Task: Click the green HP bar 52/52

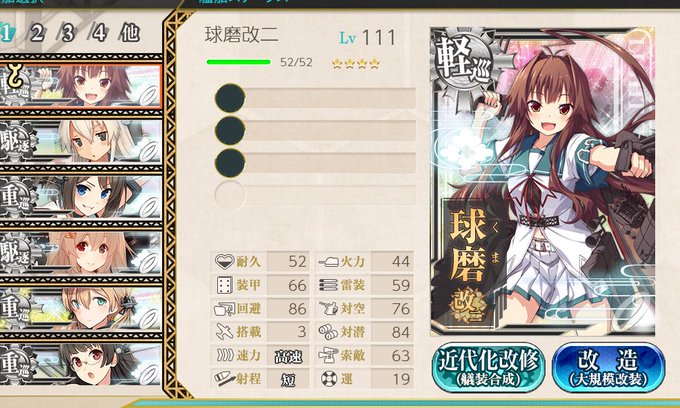Action: (239, 62)
